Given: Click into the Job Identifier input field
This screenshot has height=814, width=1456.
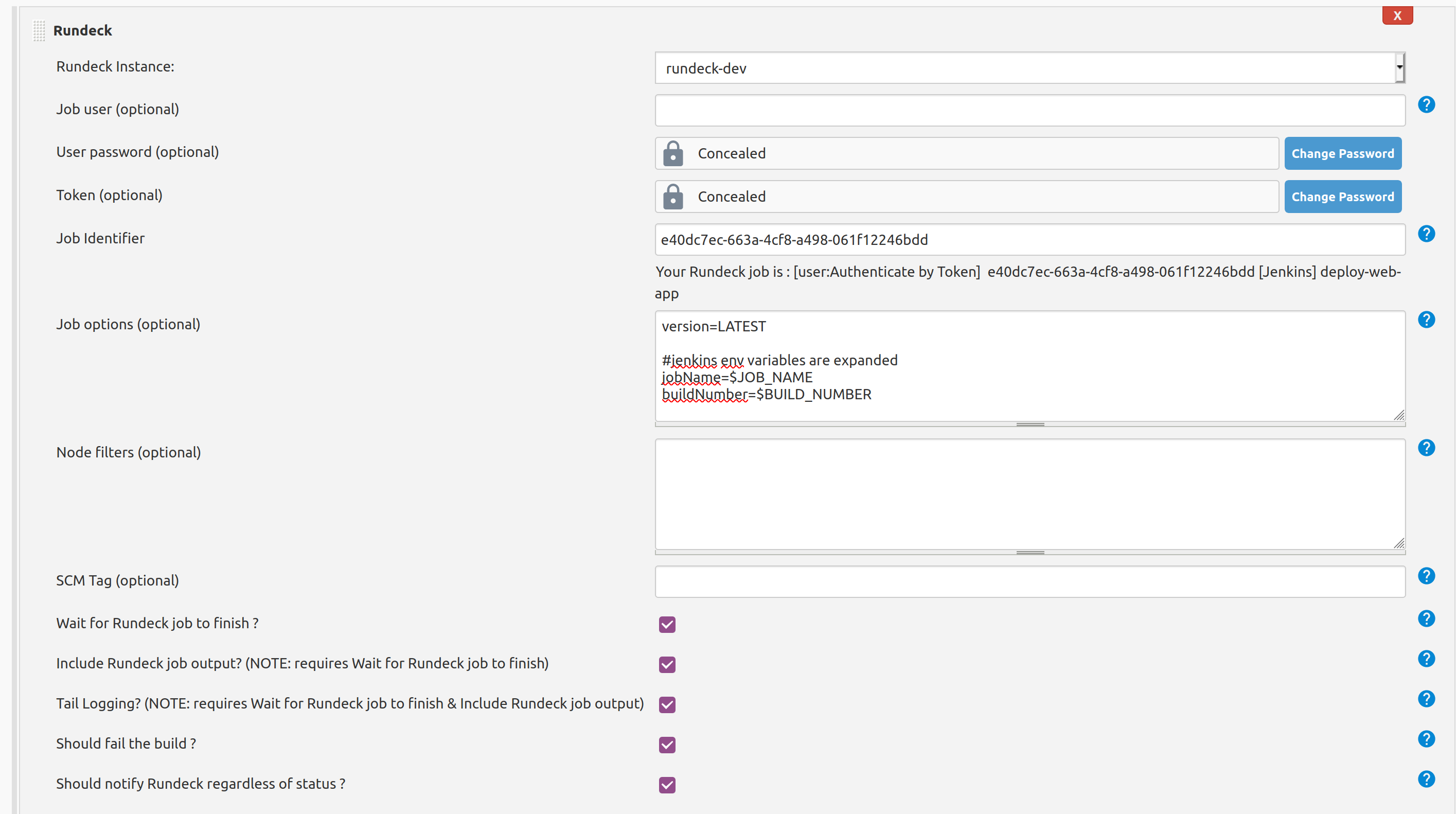Looking at the screenshot, I should click(1029, 240).
